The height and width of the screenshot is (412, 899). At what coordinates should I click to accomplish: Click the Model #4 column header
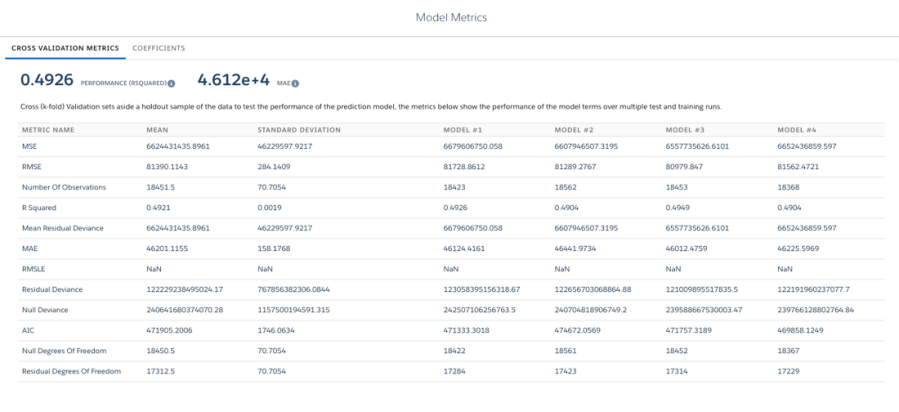pos(797,130)
